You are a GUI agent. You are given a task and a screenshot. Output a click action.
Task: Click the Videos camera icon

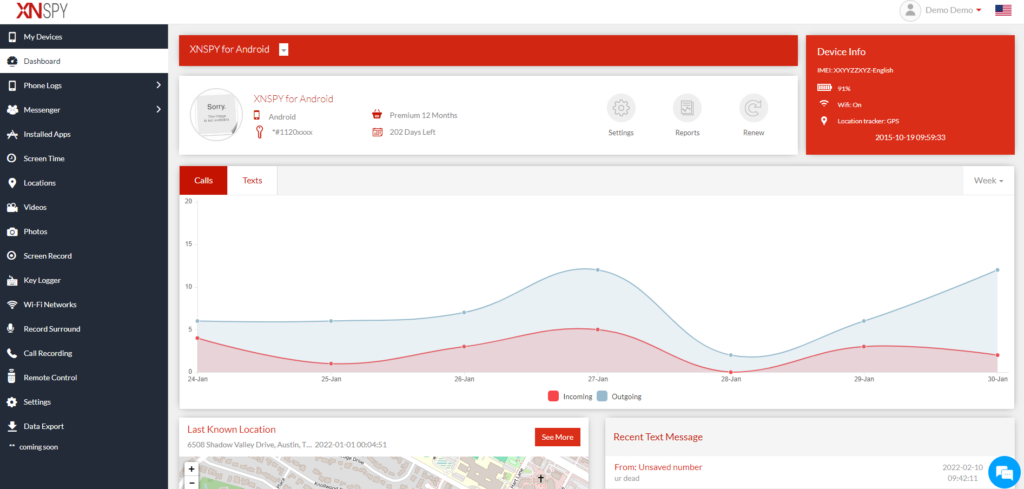point(12,208)
